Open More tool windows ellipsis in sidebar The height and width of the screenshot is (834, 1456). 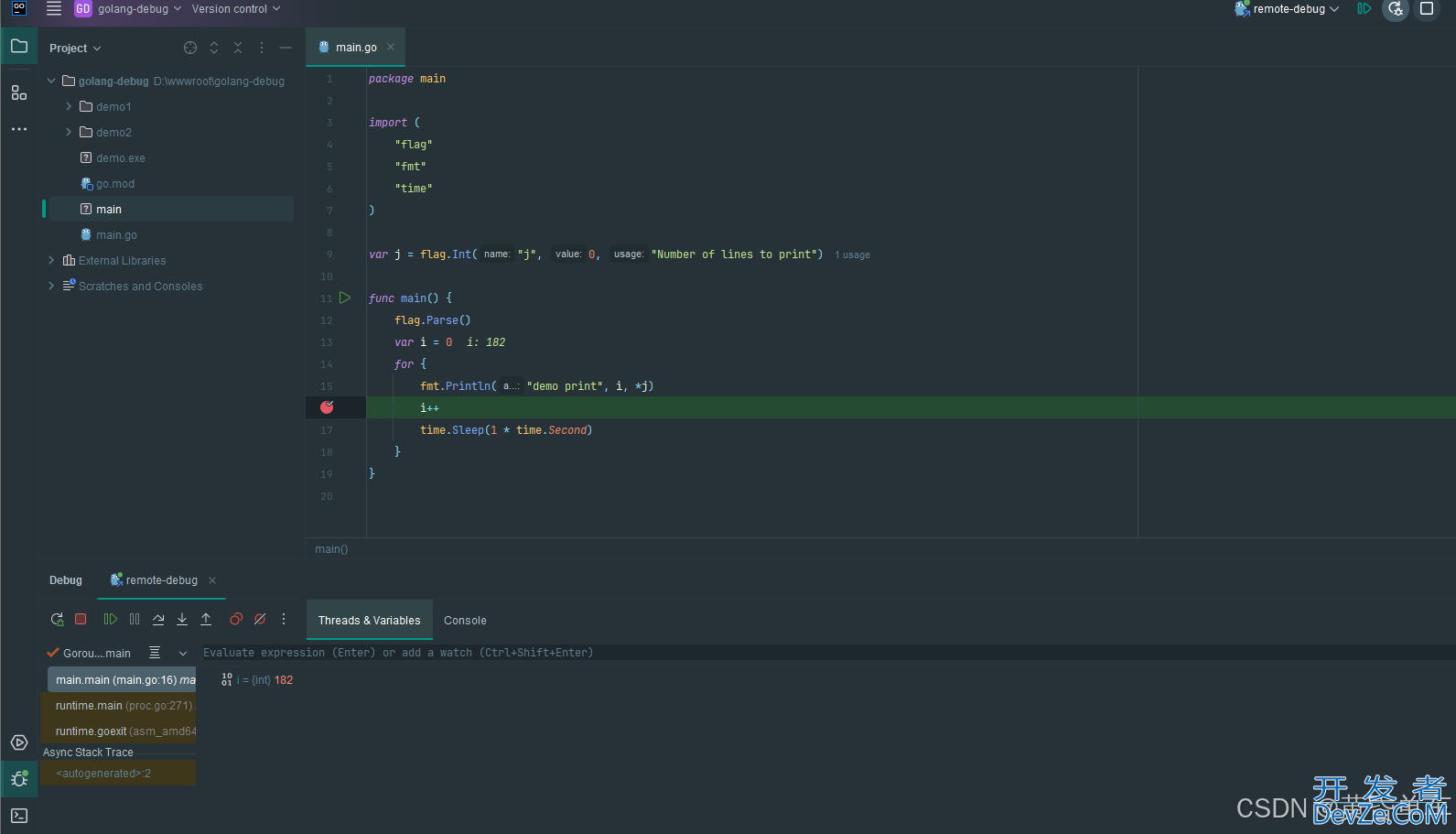tap(19, 129)
